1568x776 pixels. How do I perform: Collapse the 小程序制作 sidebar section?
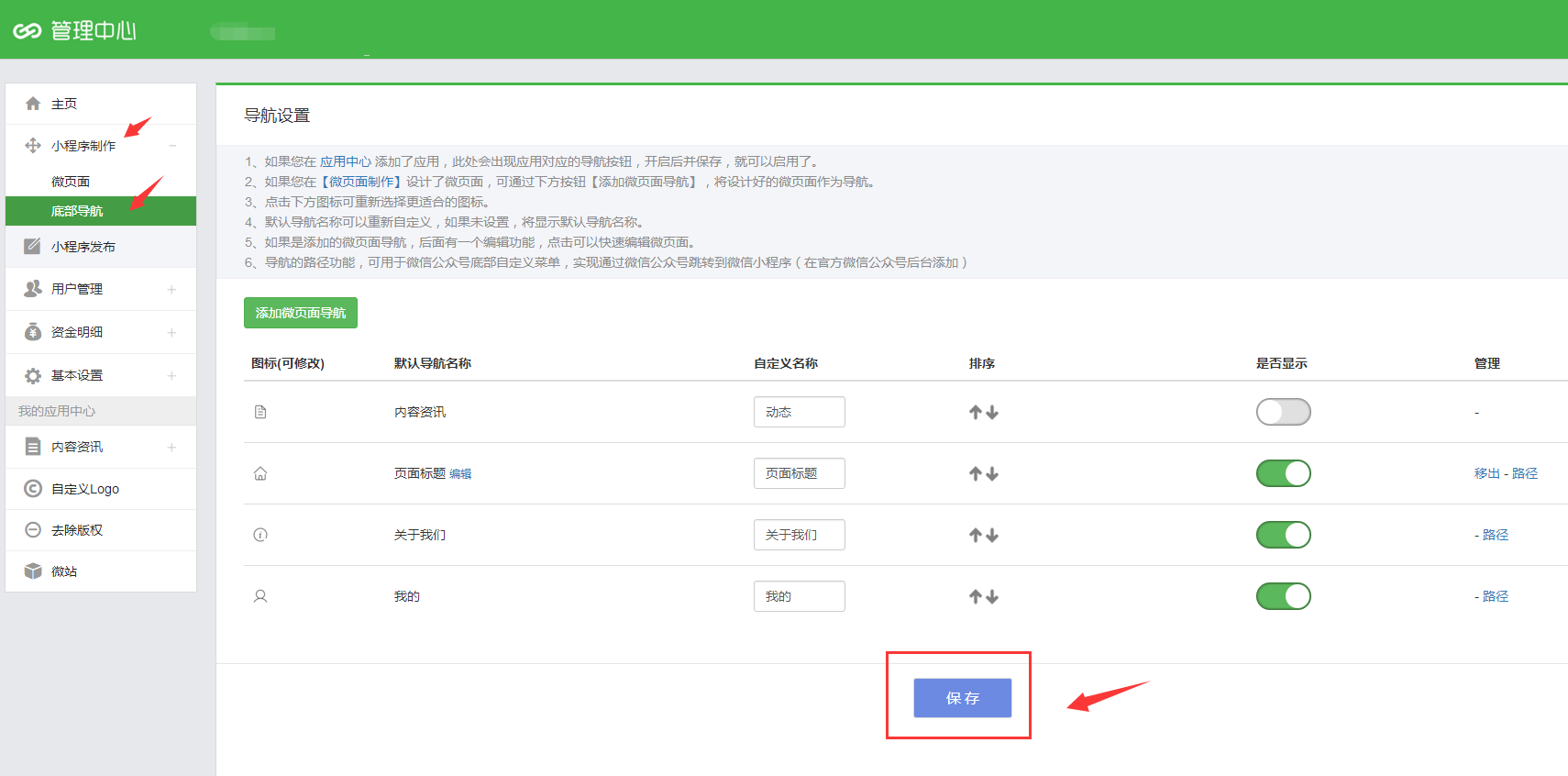click(171, 146)
